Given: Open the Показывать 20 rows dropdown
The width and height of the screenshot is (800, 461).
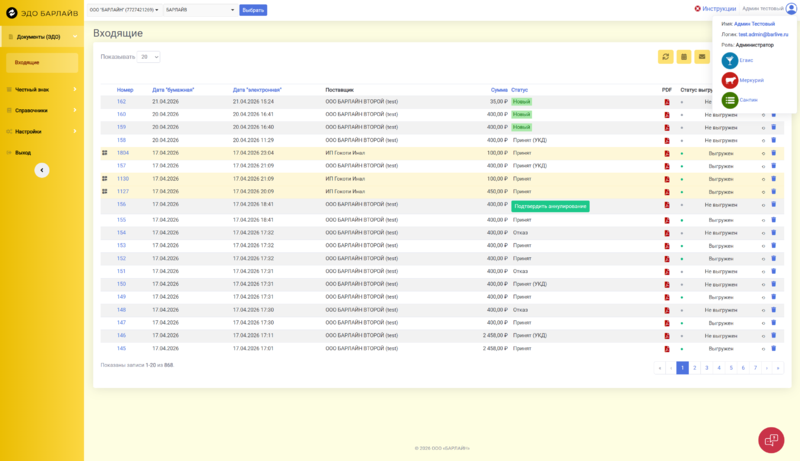Looking at the screenshot, I should (x=148, y=57).
